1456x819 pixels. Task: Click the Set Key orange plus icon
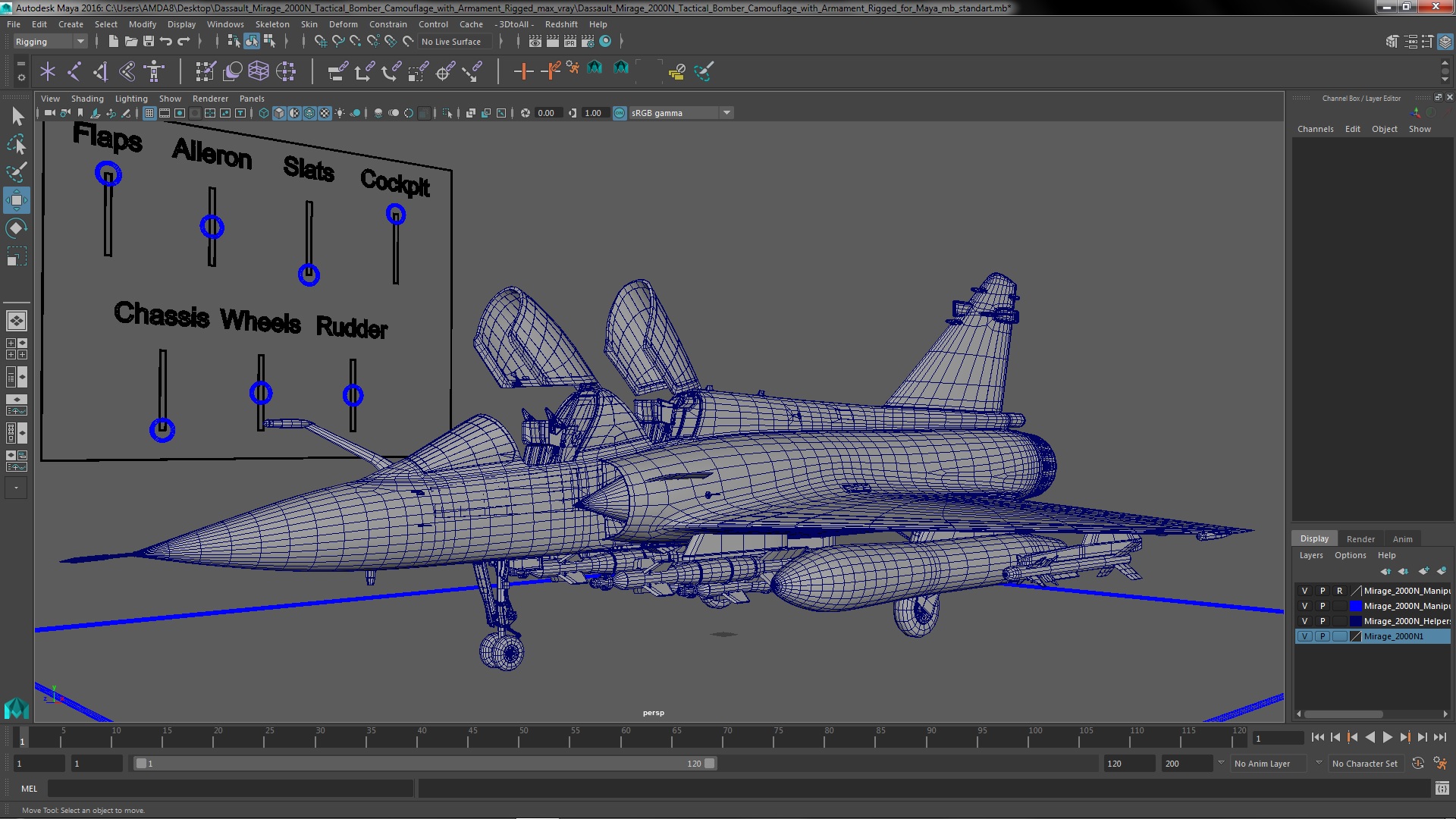(523, 72)
